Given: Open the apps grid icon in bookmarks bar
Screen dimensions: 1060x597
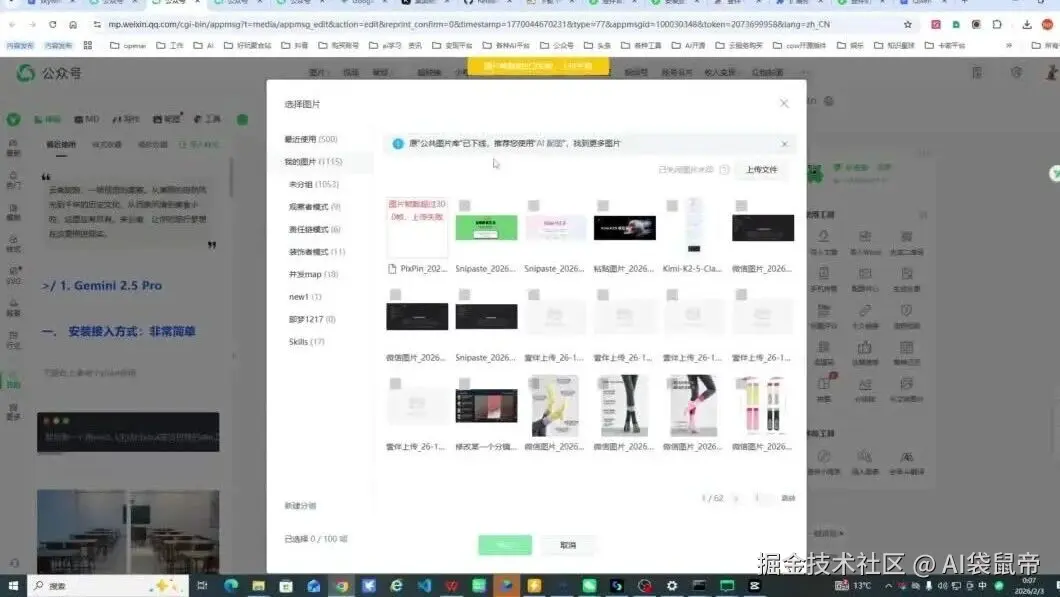Looking at the screenshot, I should (x=88, y=45).
